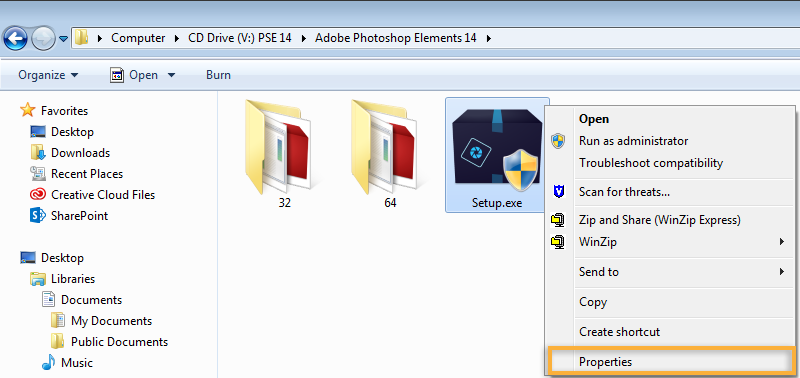Screen dimensions: 800x378
Task: Click the WinZip submenu arrow
Action: pos(782,241)
